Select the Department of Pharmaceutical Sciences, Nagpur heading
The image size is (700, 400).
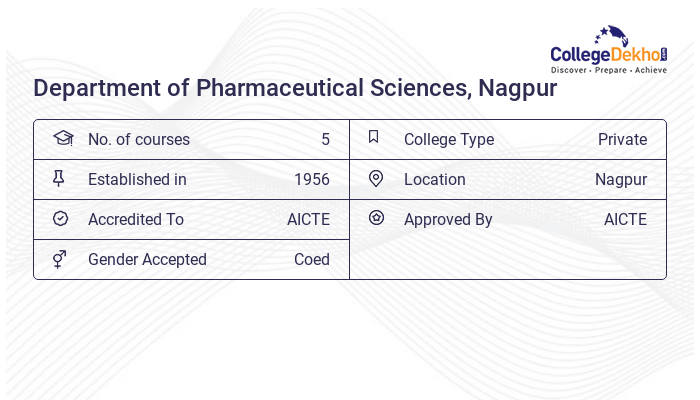pos(295,87)
